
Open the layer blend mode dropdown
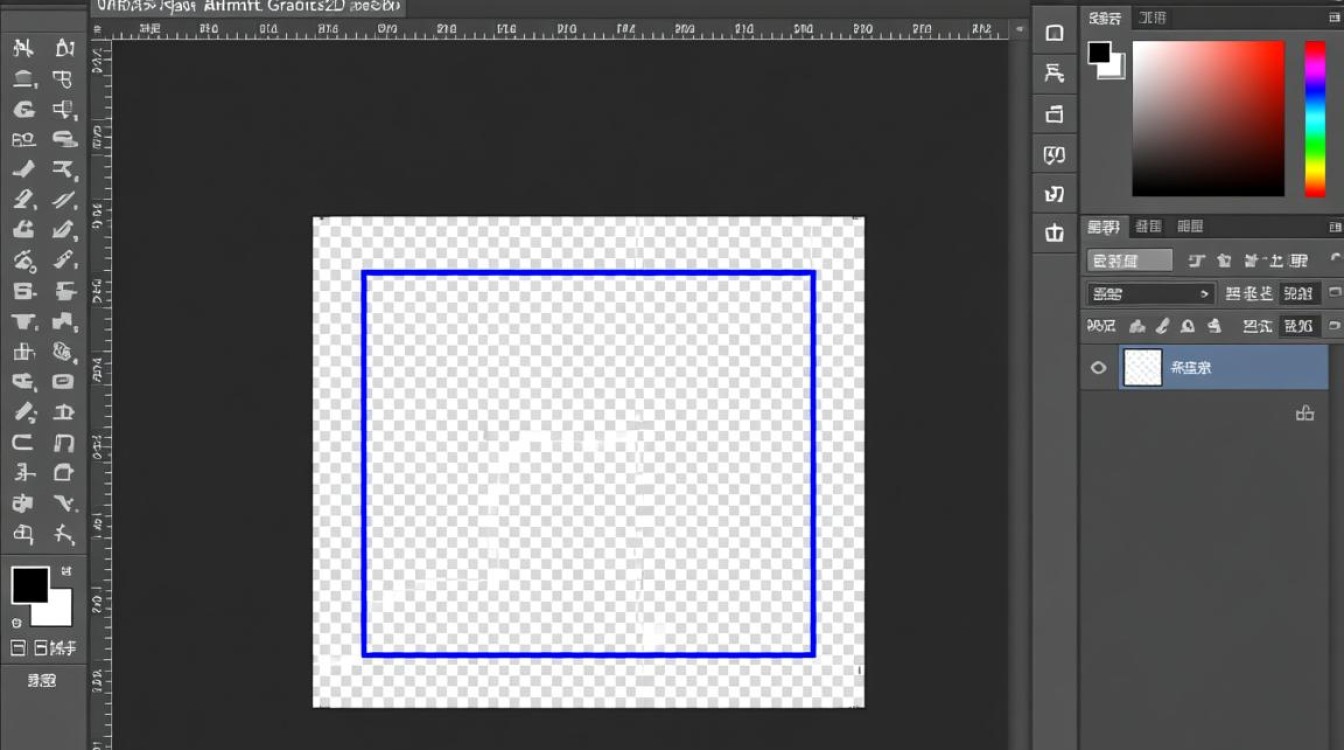(1149, 294)
